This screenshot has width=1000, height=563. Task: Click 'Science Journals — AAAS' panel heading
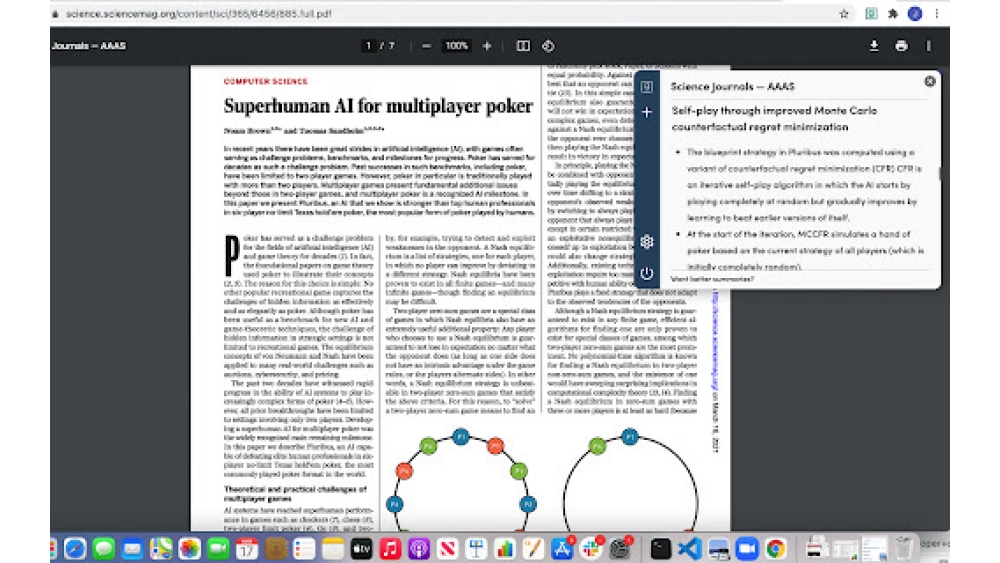click(x=732, y=86)
